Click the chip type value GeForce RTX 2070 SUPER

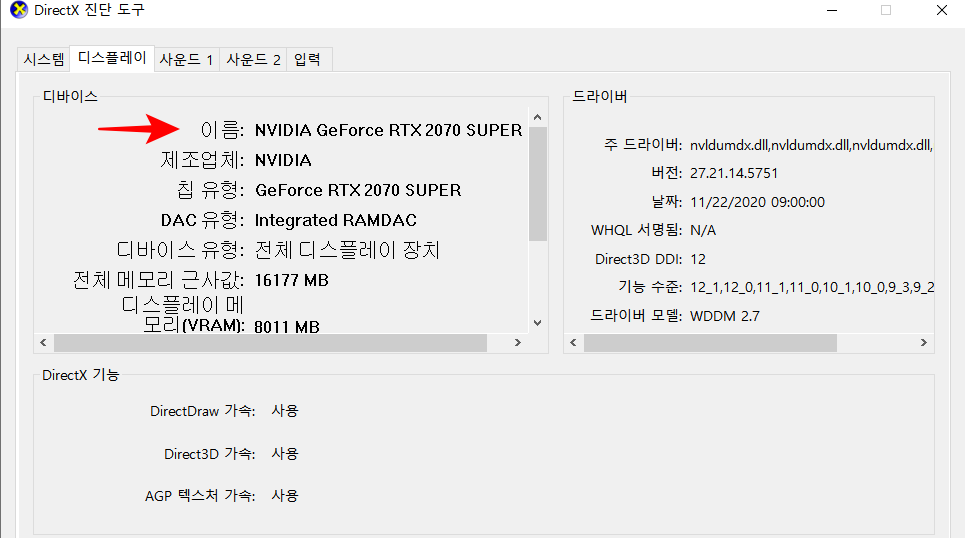(358, 190)
